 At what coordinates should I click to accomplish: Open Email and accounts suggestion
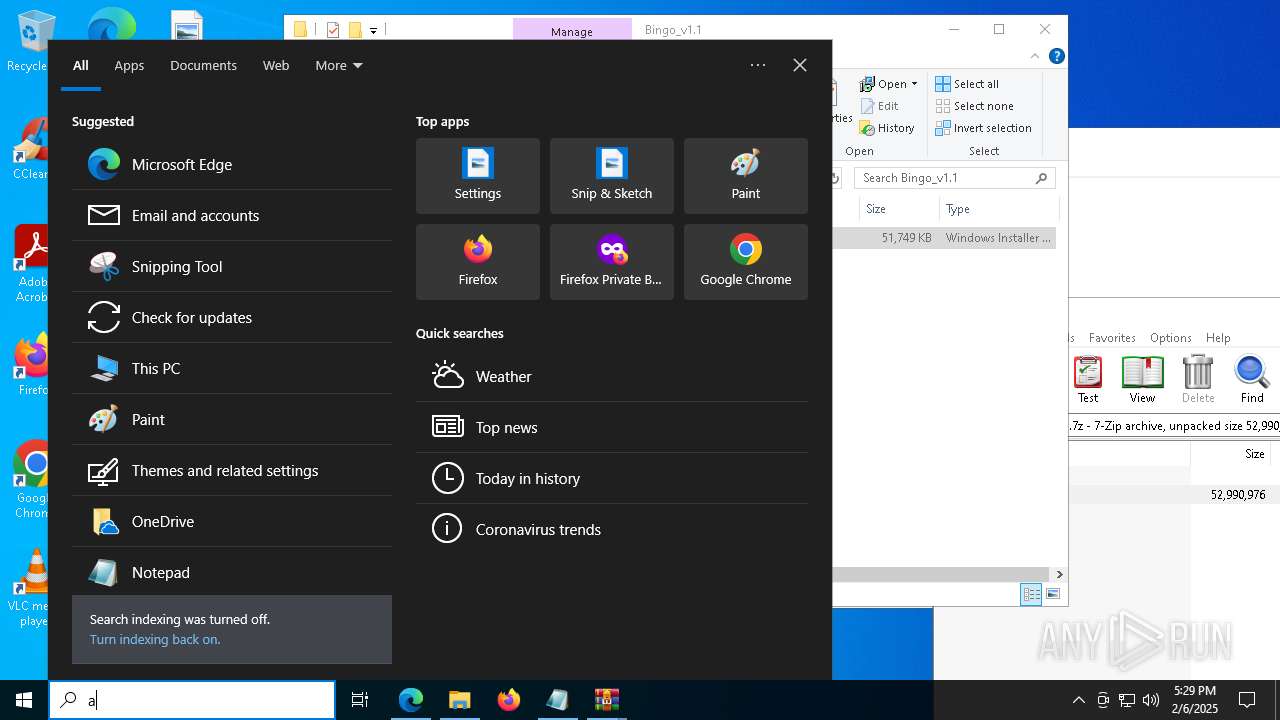(x=232, y=215)
